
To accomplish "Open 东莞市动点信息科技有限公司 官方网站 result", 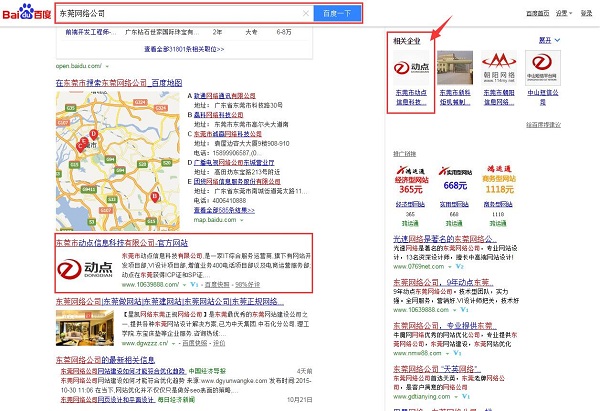I will [x=122, y=243].
